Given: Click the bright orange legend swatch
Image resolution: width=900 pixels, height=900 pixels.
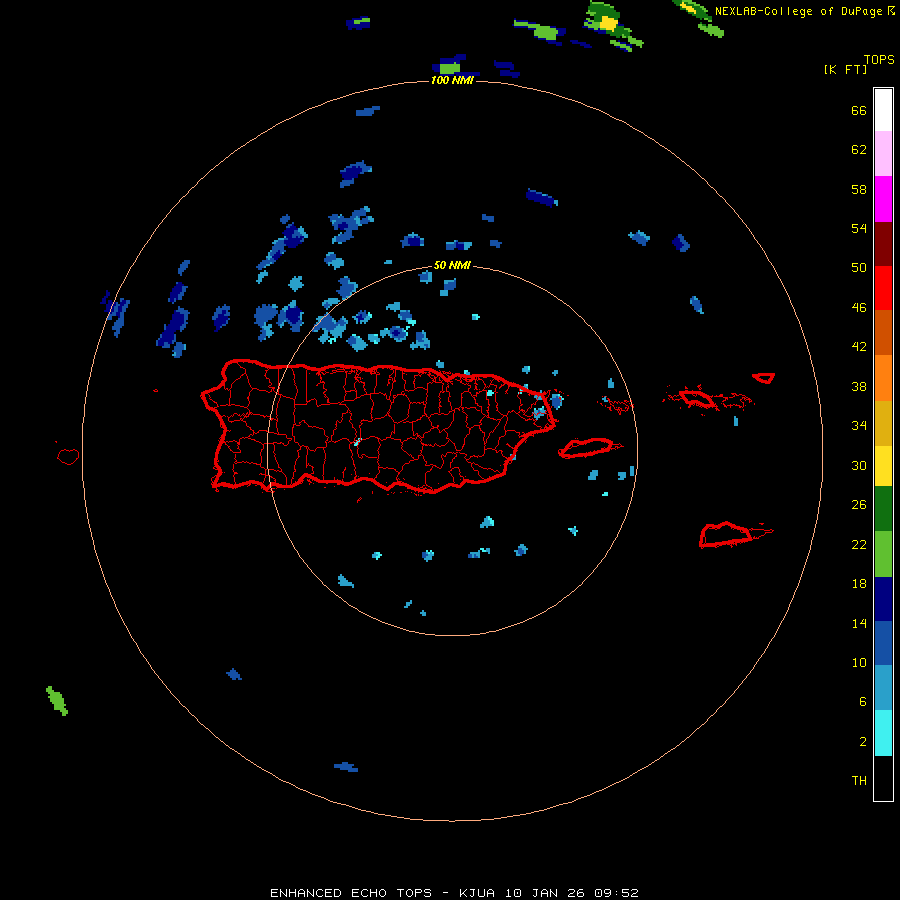Looking at the screenshot, I should tap(883, 378).
